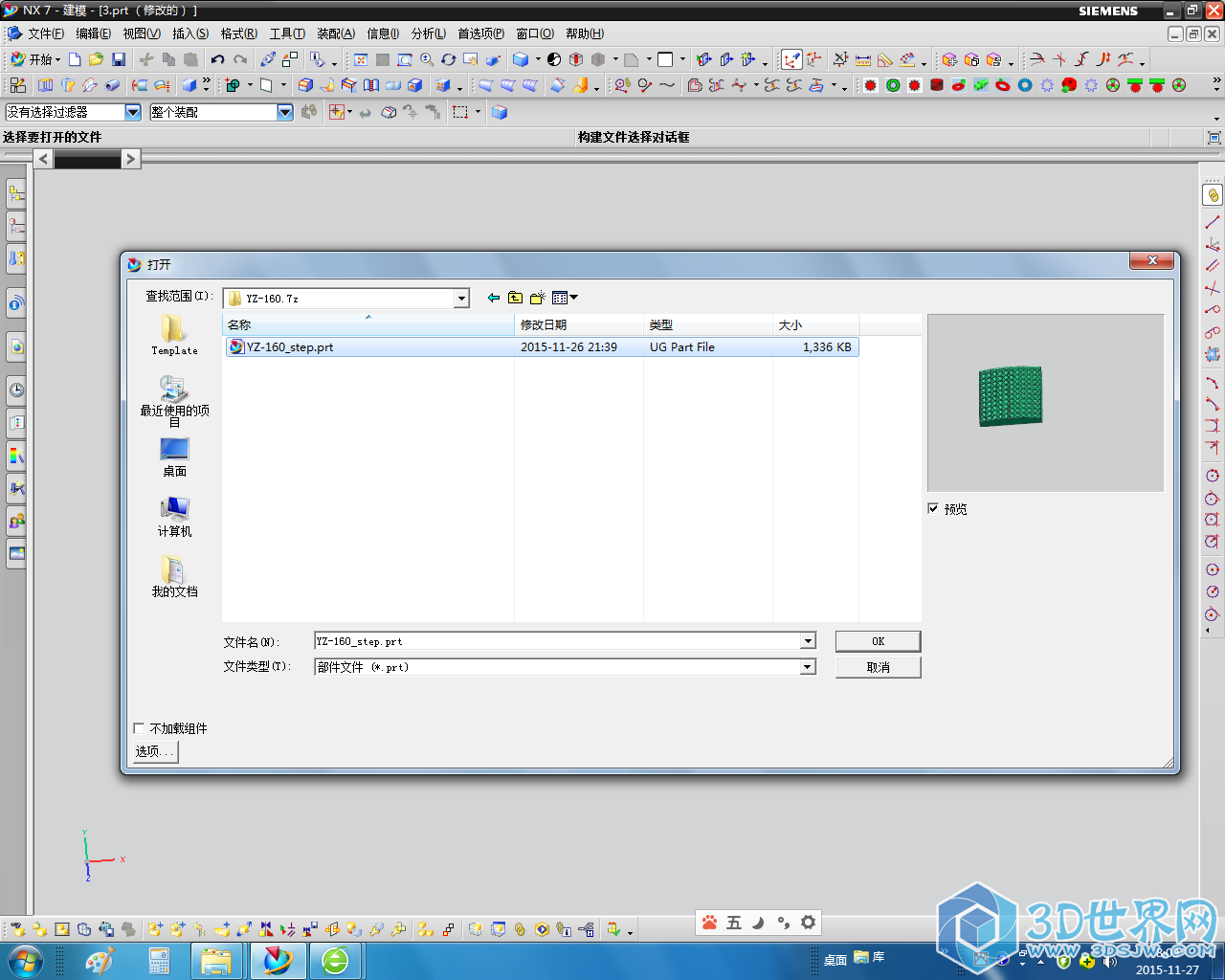
Task: Open the Desktop (桌面) location in places bar
Action: tap(174, 457)
